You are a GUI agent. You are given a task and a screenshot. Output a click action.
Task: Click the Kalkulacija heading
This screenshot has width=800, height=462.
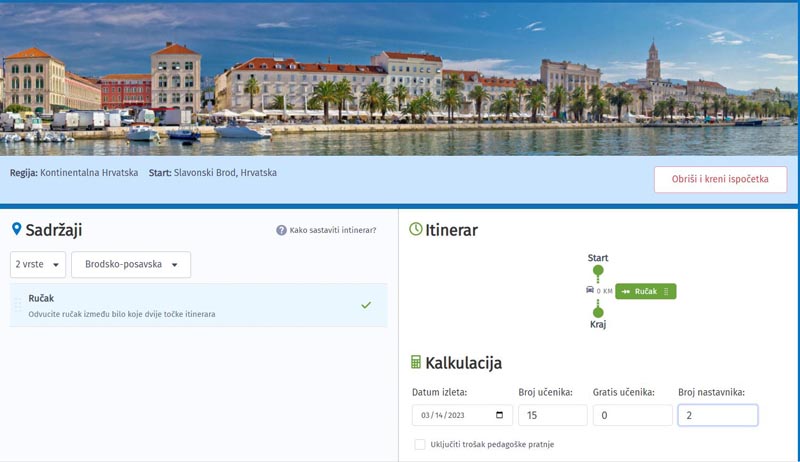(x=464, y=363)
